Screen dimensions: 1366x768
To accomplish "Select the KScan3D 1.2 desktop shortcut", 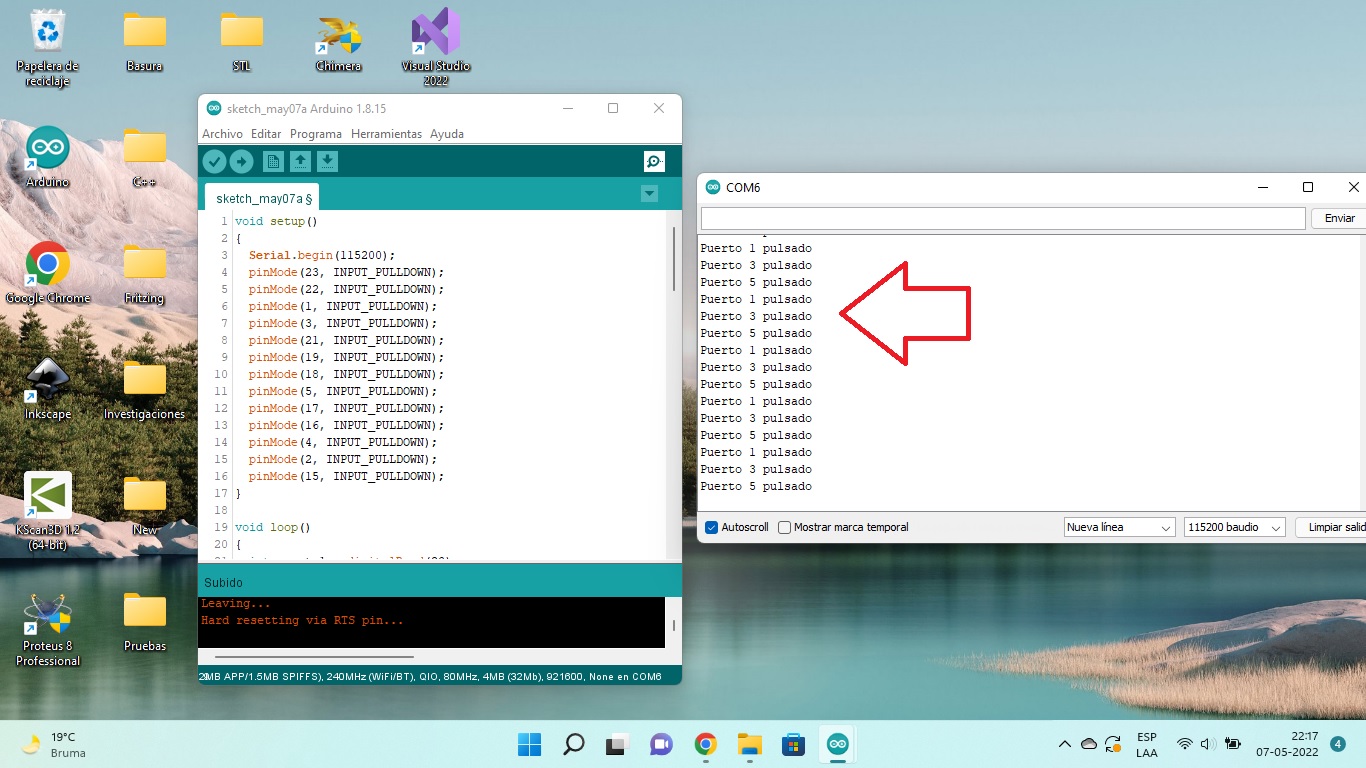I will [47, 512].
